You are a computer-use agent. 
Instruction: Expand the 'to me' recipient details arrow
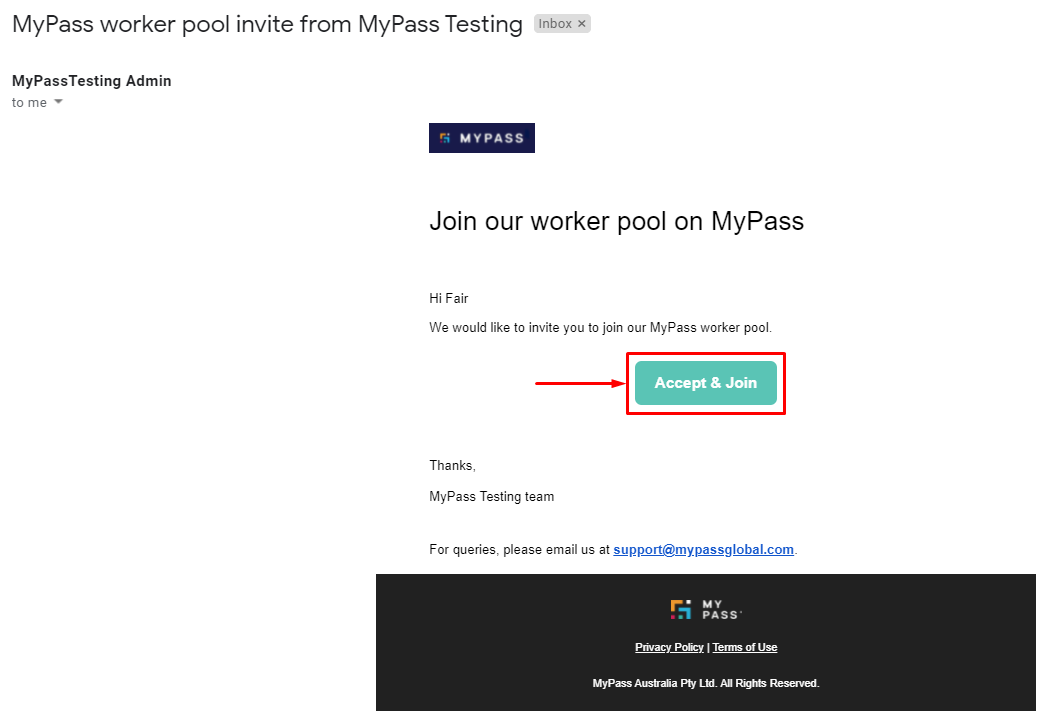click(58, 102)
